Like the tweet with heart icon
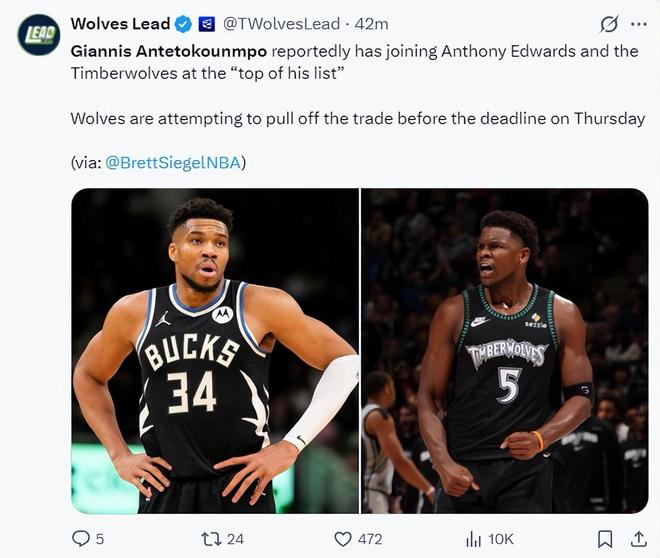This screenshot has width=660, height=558. [x=343, y=539]
